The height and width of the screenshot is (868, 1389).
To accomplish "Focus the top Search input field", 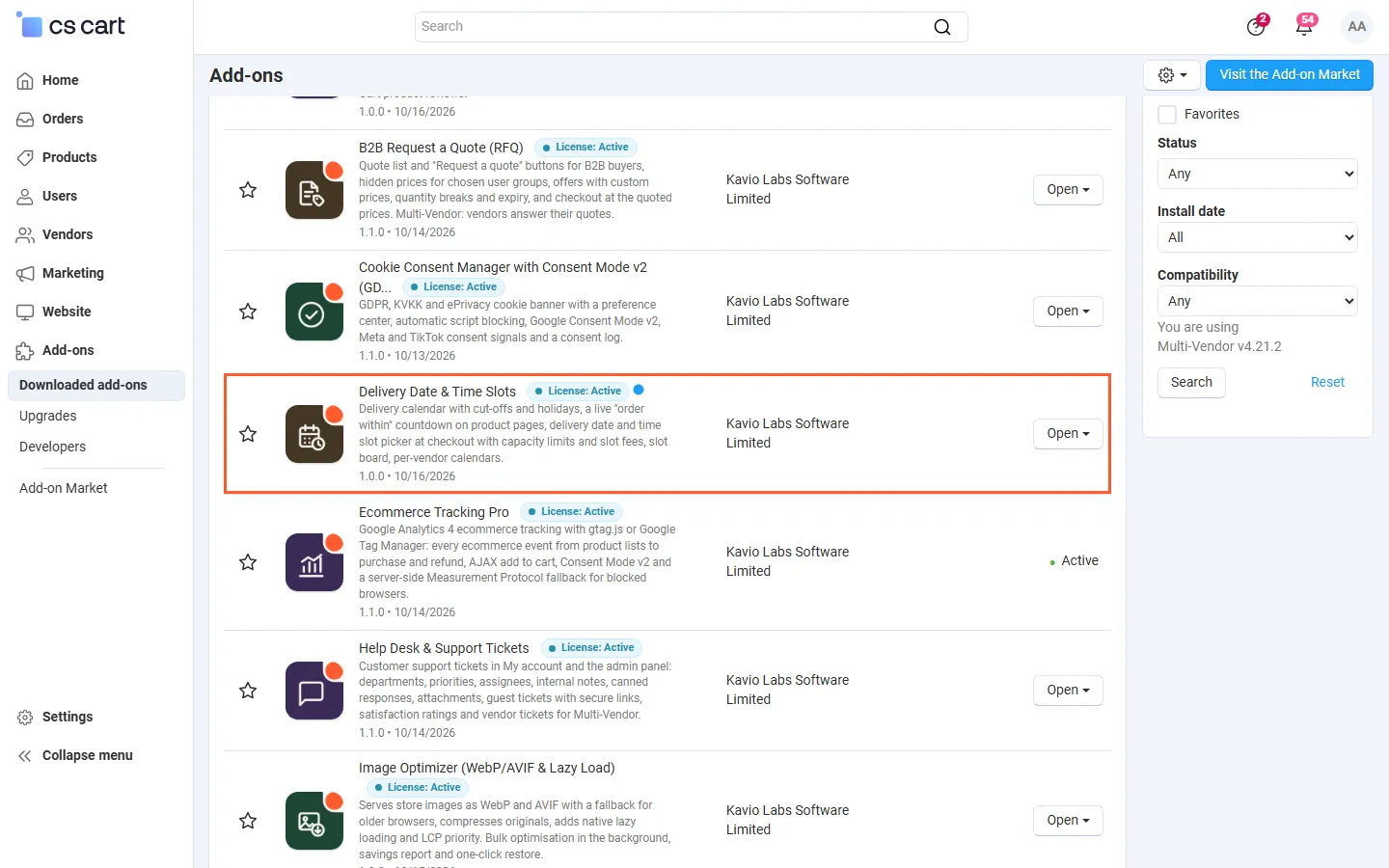I will [691, 27].
